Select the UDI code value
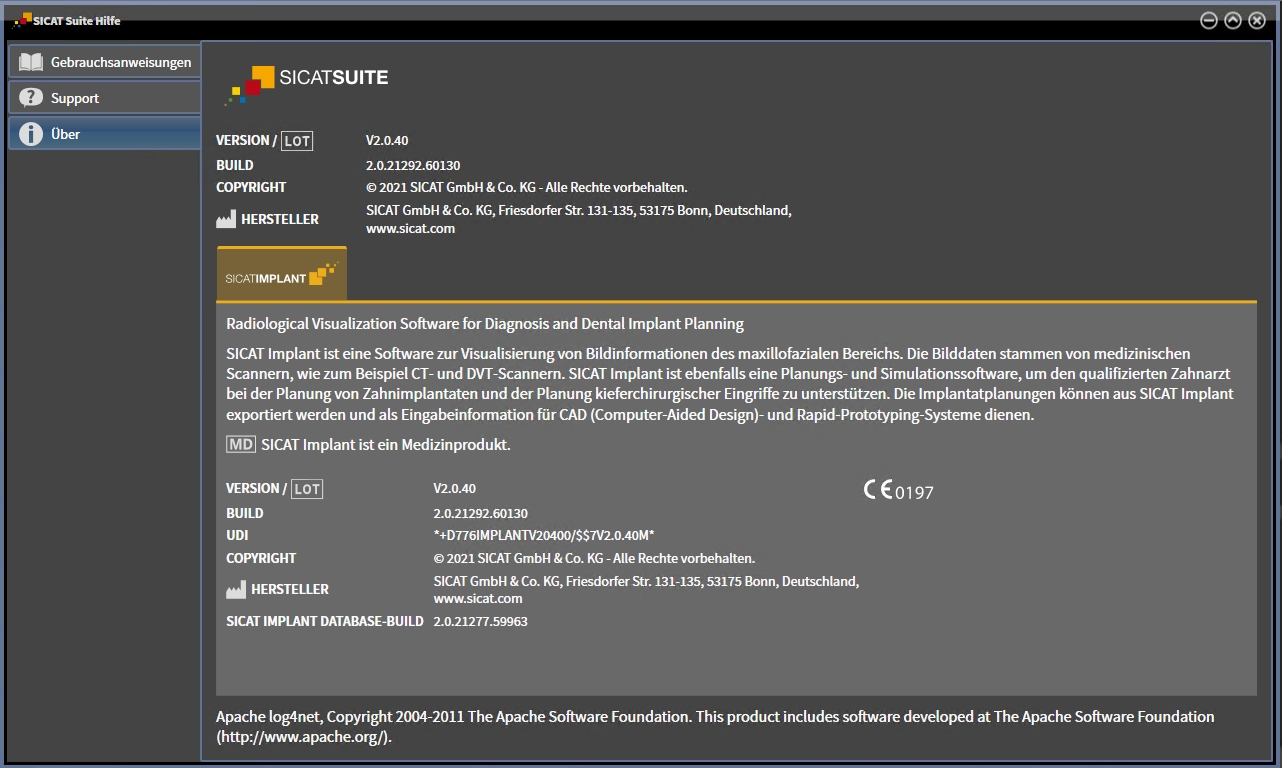 544,535
